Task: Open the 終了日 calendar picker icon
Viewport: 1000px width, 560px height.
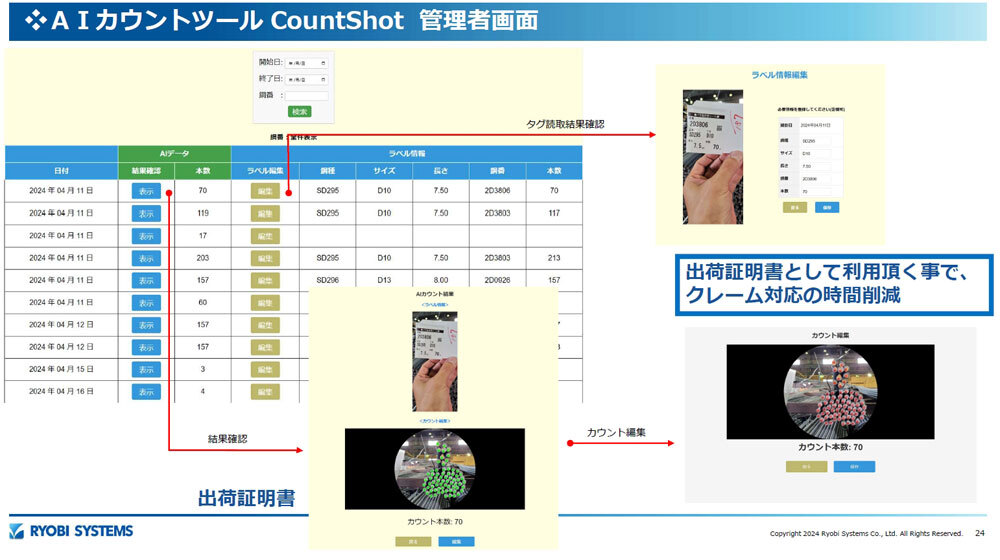Action: click(323, 80)
